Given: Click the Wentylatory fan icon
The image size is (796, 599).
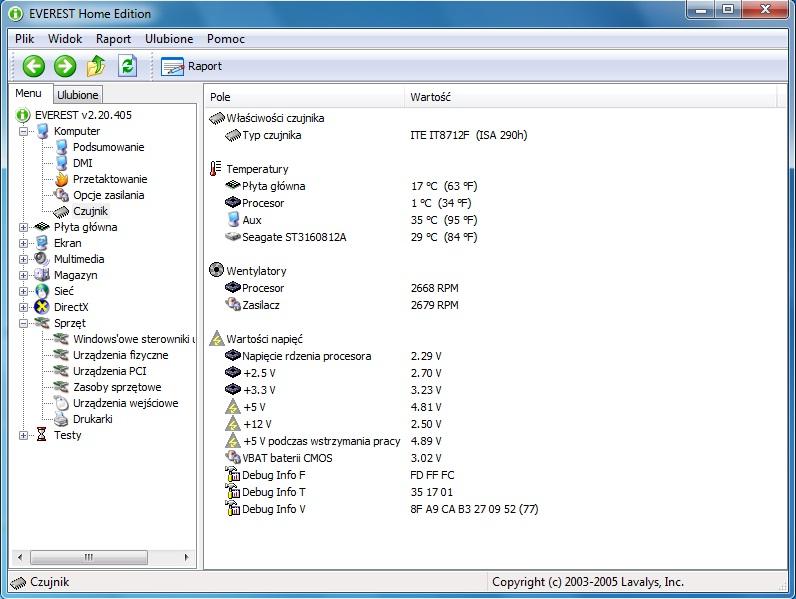Looking at the screenshot, I should tap(216, 270).
